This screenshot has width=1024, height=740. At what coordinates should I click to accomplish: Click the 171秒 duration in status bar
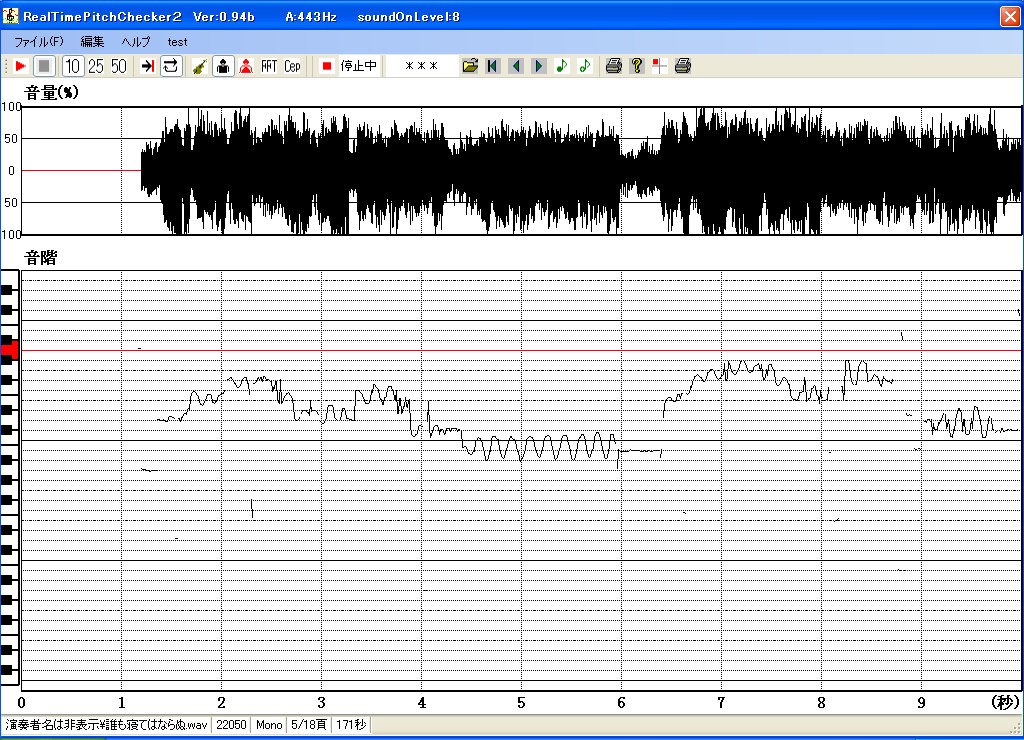point(351,724)
